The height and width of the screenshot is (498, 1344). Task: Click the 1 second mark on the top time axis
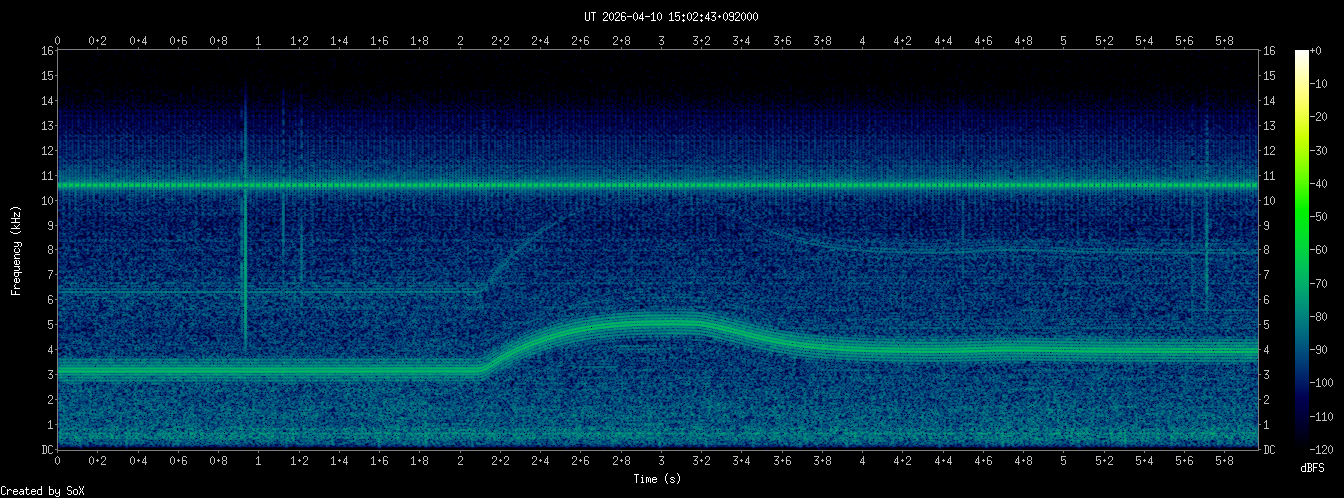(x=259, y=41)
